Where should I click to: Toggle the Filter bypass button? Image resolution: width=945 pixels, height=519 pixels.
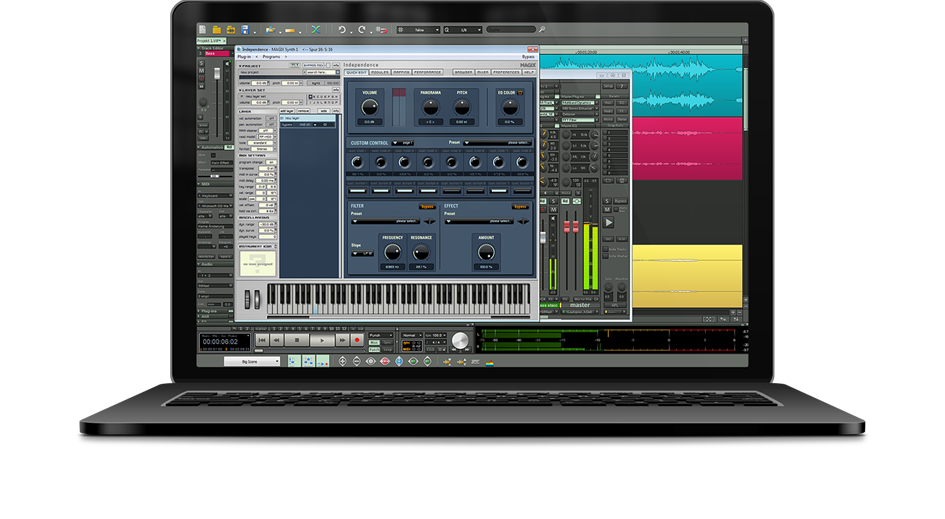(x=427, y=207)
